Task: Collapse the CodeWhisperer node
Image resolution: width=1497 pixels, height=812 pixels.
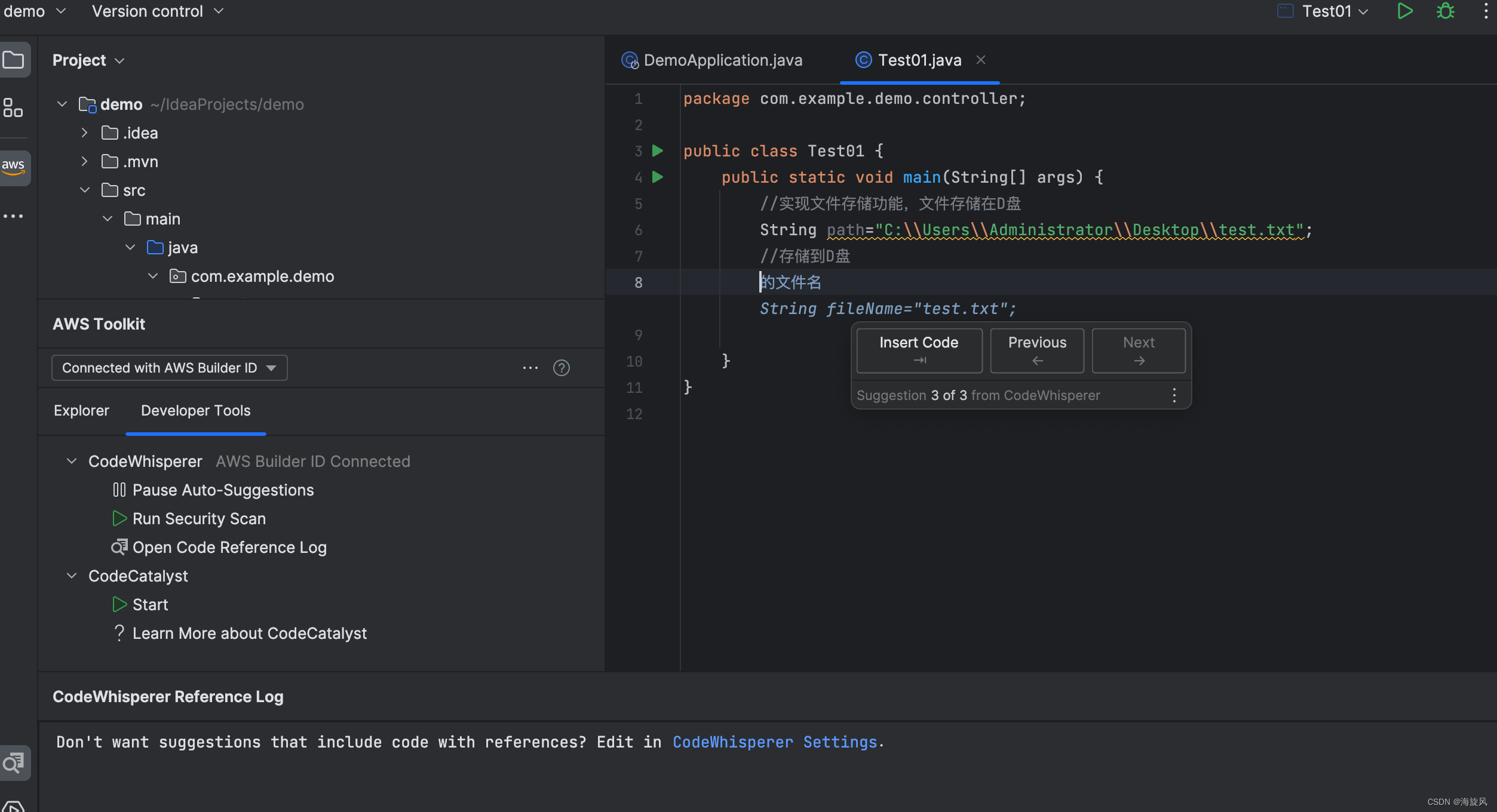Action: [71, 462]
